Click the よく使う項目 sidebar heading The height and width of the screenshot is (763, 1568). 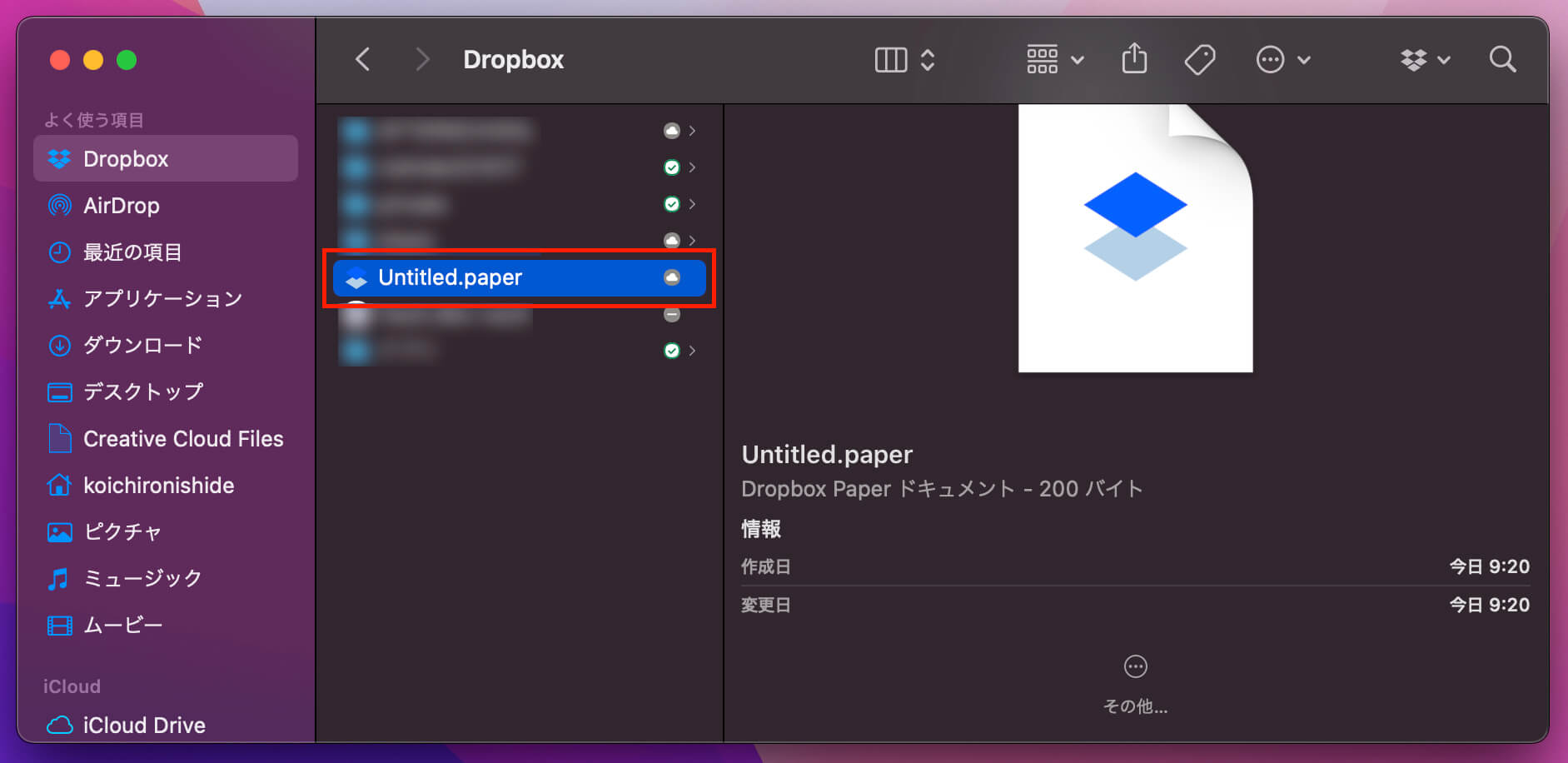pyautogui.click(x=94, y=120)
